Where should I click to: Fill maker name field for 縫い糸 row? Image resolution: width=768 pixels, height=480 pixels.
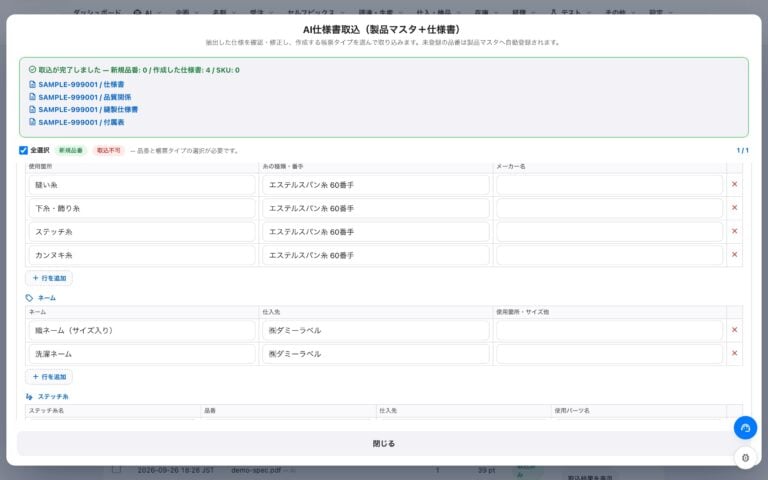(x=610, y=185)
